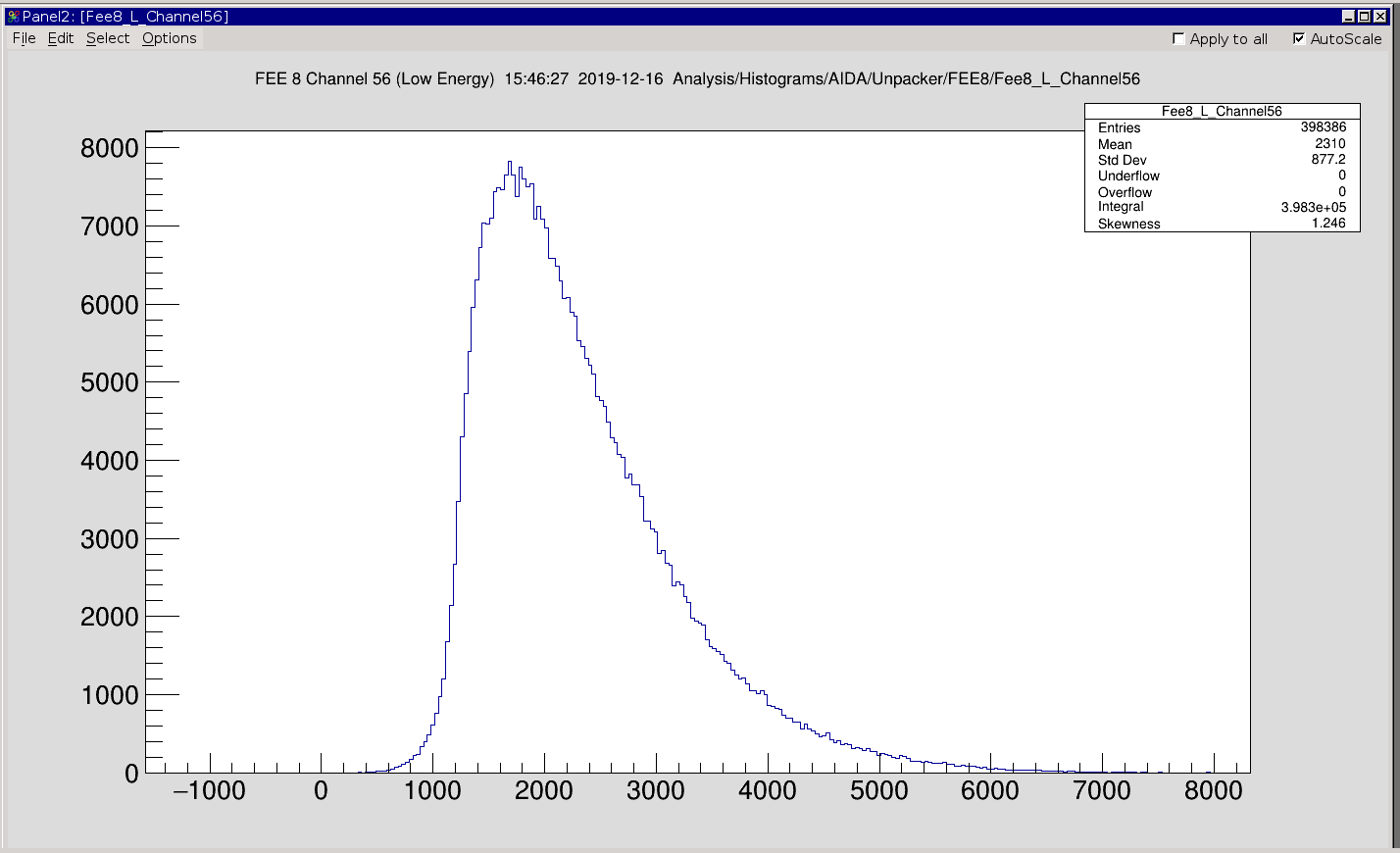Click the Overflow label in stats box
Screen dimensions: 1400x853
click(1125, 192)
